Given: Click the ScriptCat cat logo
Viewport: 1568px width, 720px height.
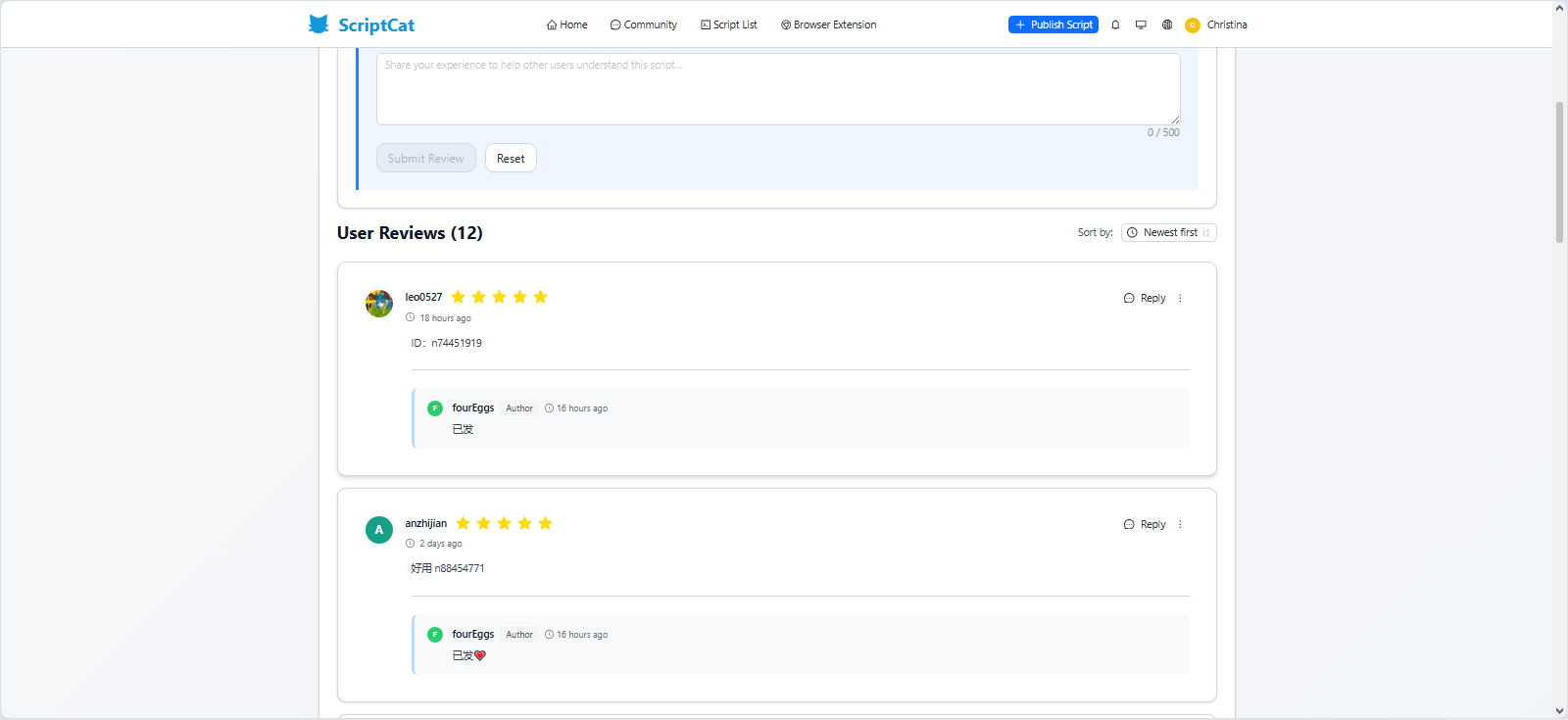Looking at the screenshot, I should [318, 24].
